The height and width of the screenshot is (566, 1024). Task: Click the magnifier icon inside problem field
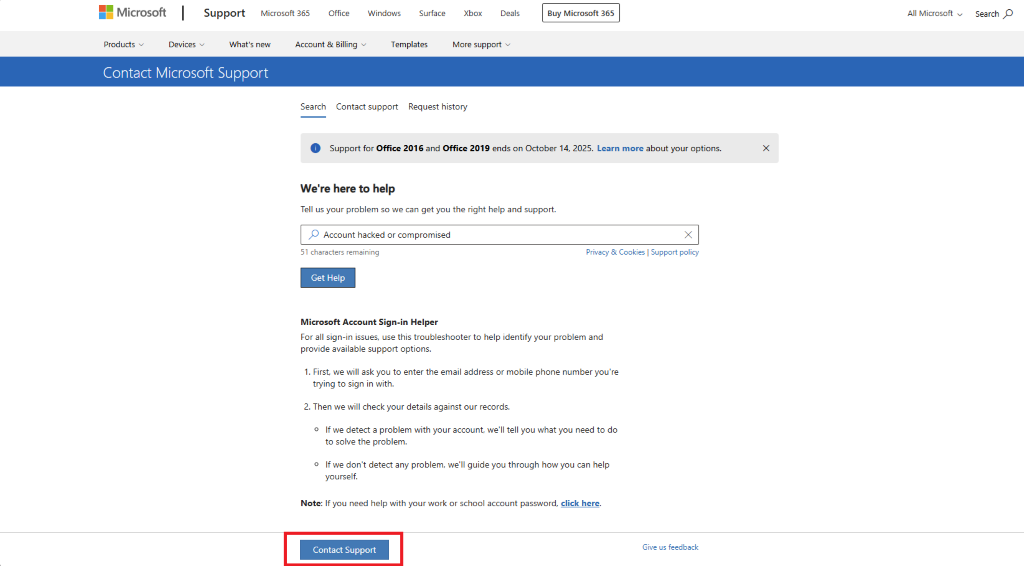click(314, 234)
